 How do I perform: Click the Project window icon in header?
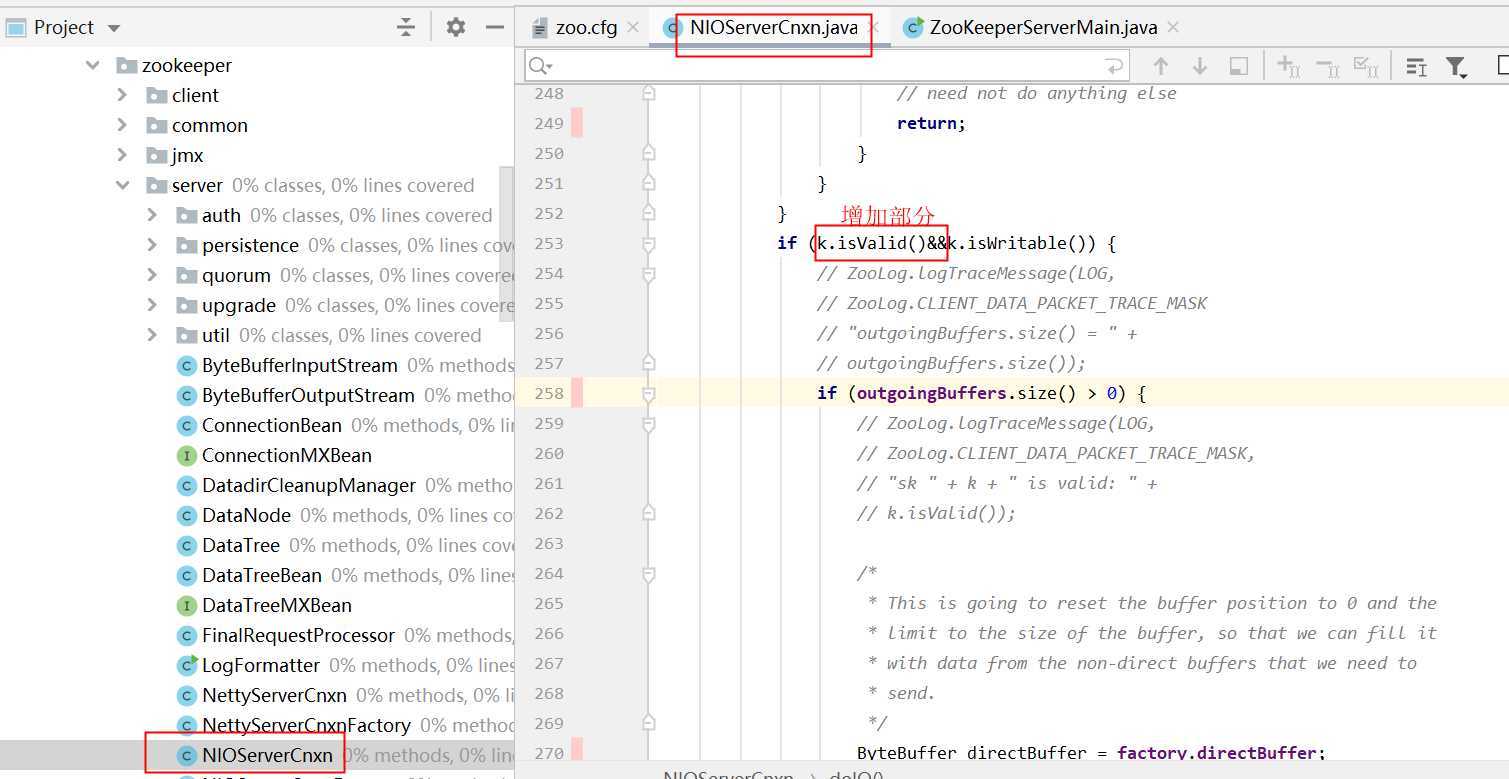point(15,27)
